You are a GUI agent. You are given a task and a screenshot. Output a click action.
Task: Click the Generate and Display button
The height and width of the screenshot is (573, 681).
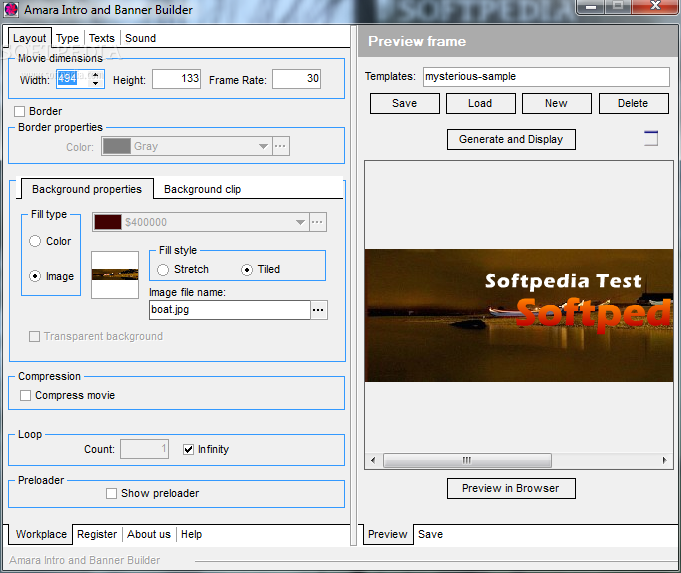coord(511,139)
